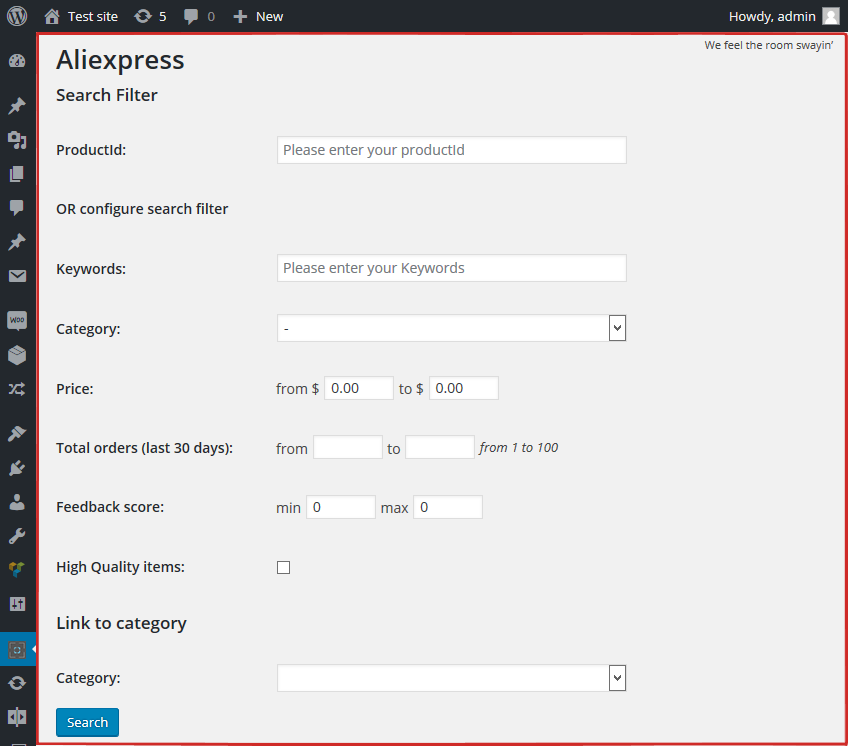The width and height of the screenshot is (848, 746).
Task: Open the Plugins plug icon
Action: (17, 467)
